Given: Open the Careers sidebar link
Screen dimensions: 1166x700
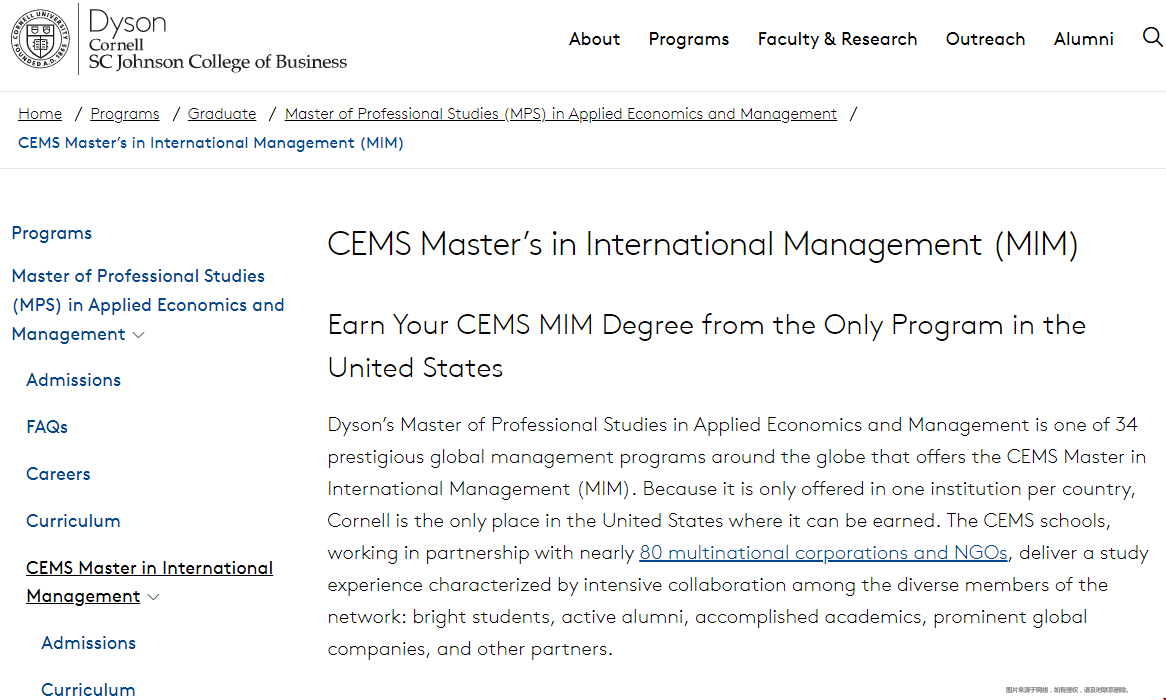Looking at the screenshot, I should coord(58,474).
